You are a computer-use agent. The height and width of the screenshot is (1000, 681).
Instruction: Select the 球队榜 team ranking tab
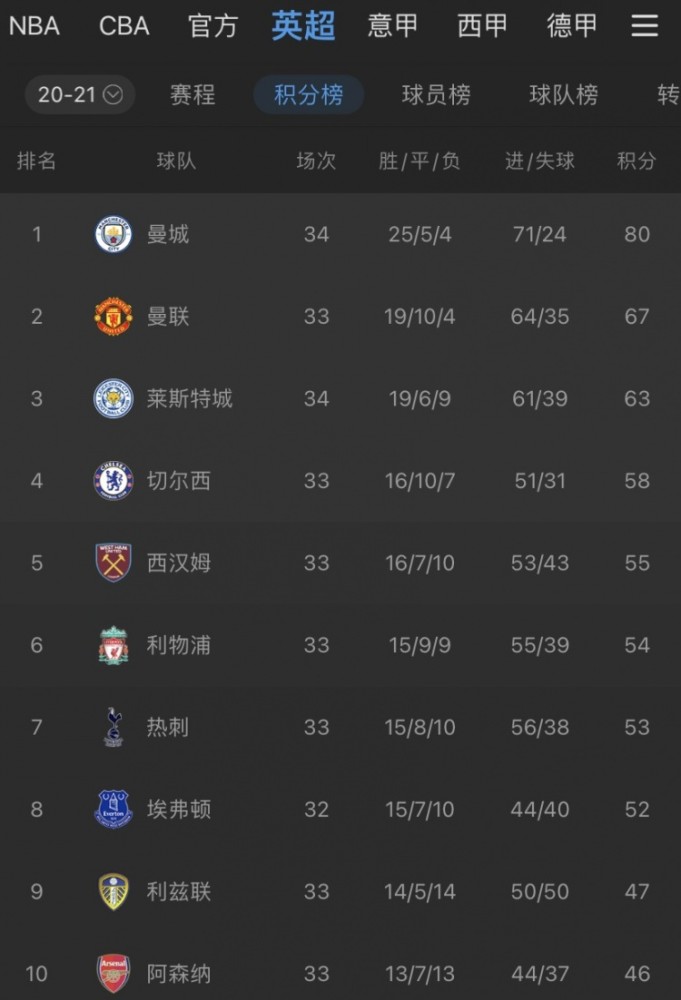(x=564, y=95)
